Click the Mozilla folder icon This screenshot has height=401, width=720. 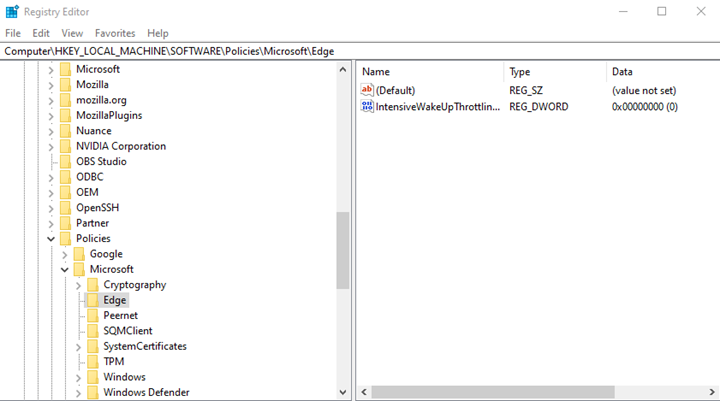pyautogui.click(x=66, y=85)
